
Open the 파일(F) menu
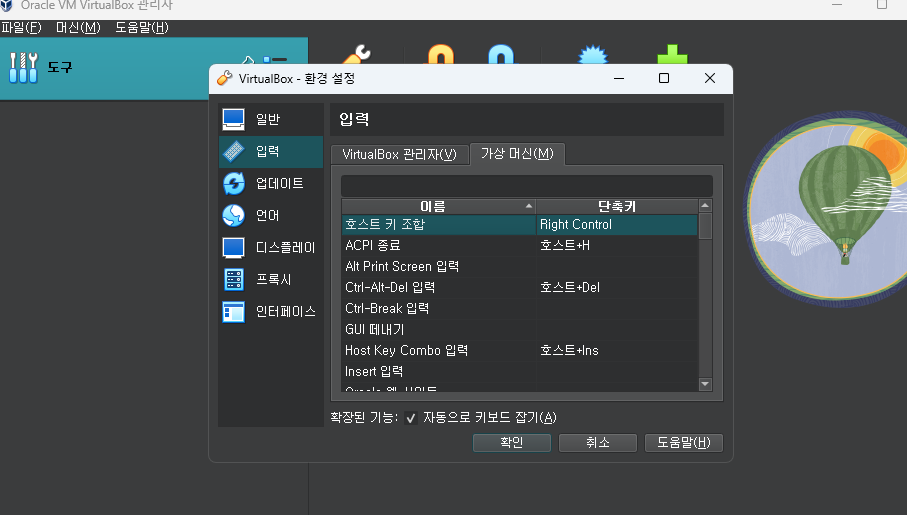coord(21,28)
